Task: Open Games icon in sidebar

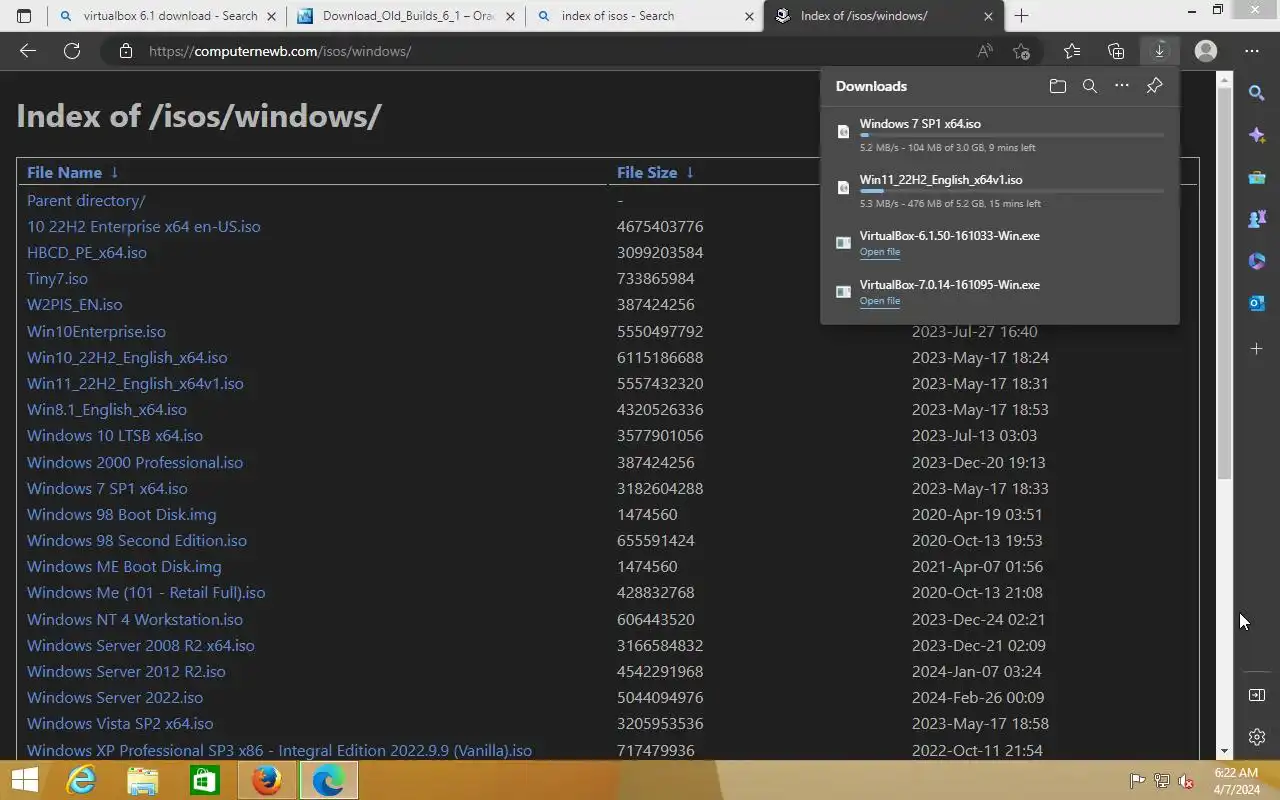Action: pyautogui.click(x=1257, y=218)
